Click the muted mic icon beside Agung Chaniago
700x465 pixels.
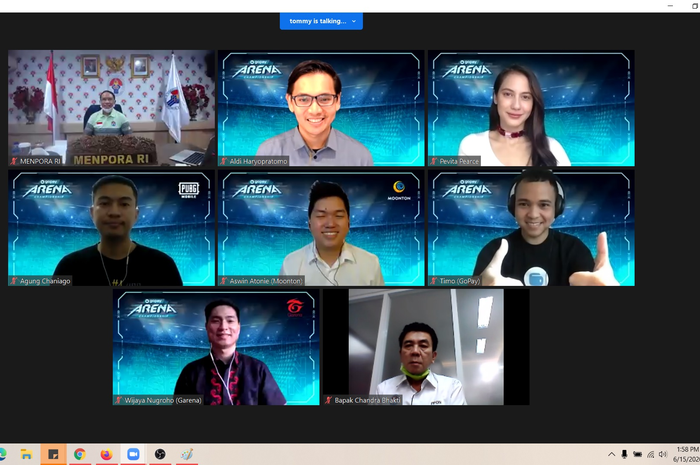pos(14,281)
